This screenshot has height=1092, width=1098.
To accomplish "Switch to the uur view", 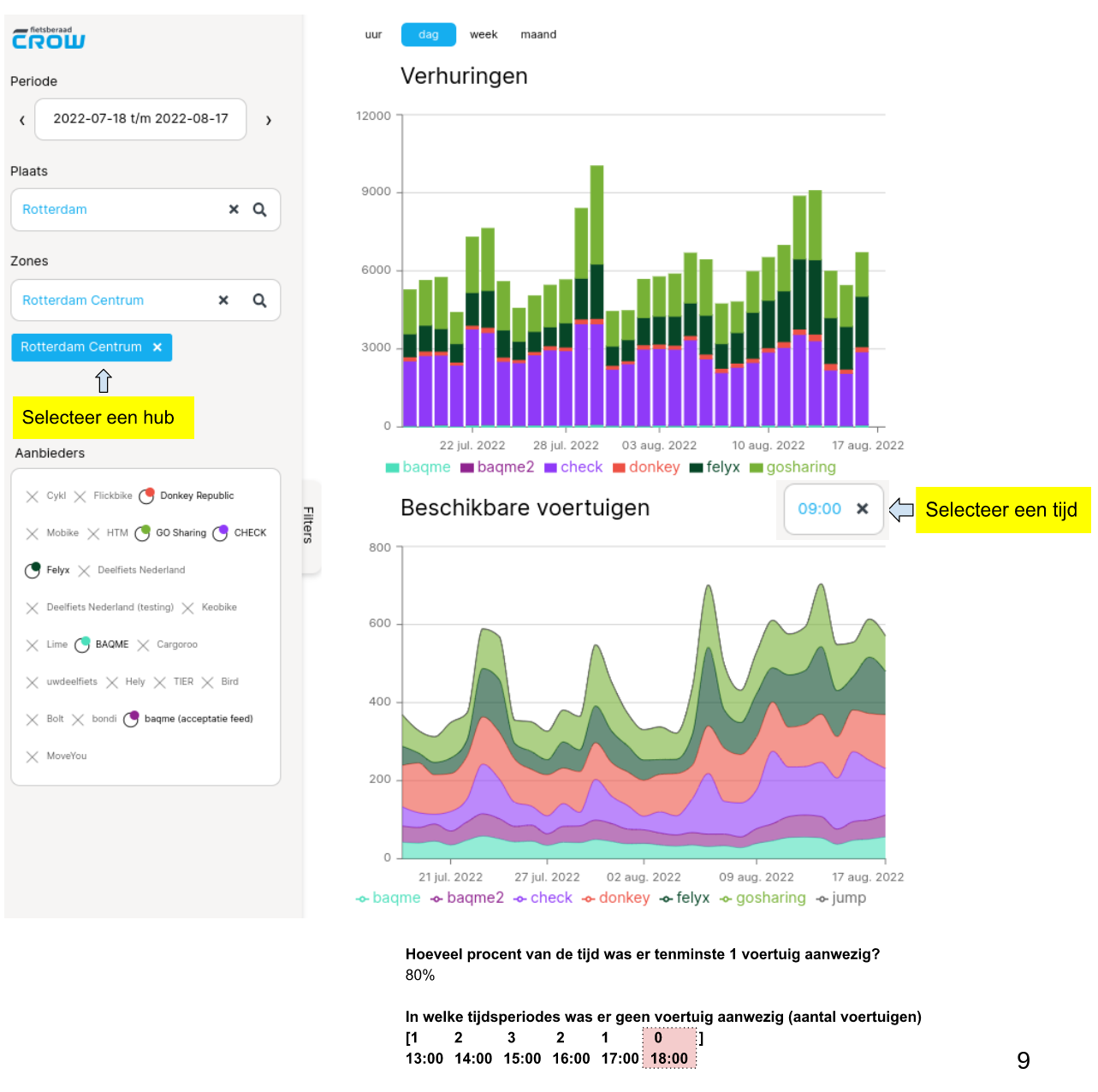I will (373, 34).
